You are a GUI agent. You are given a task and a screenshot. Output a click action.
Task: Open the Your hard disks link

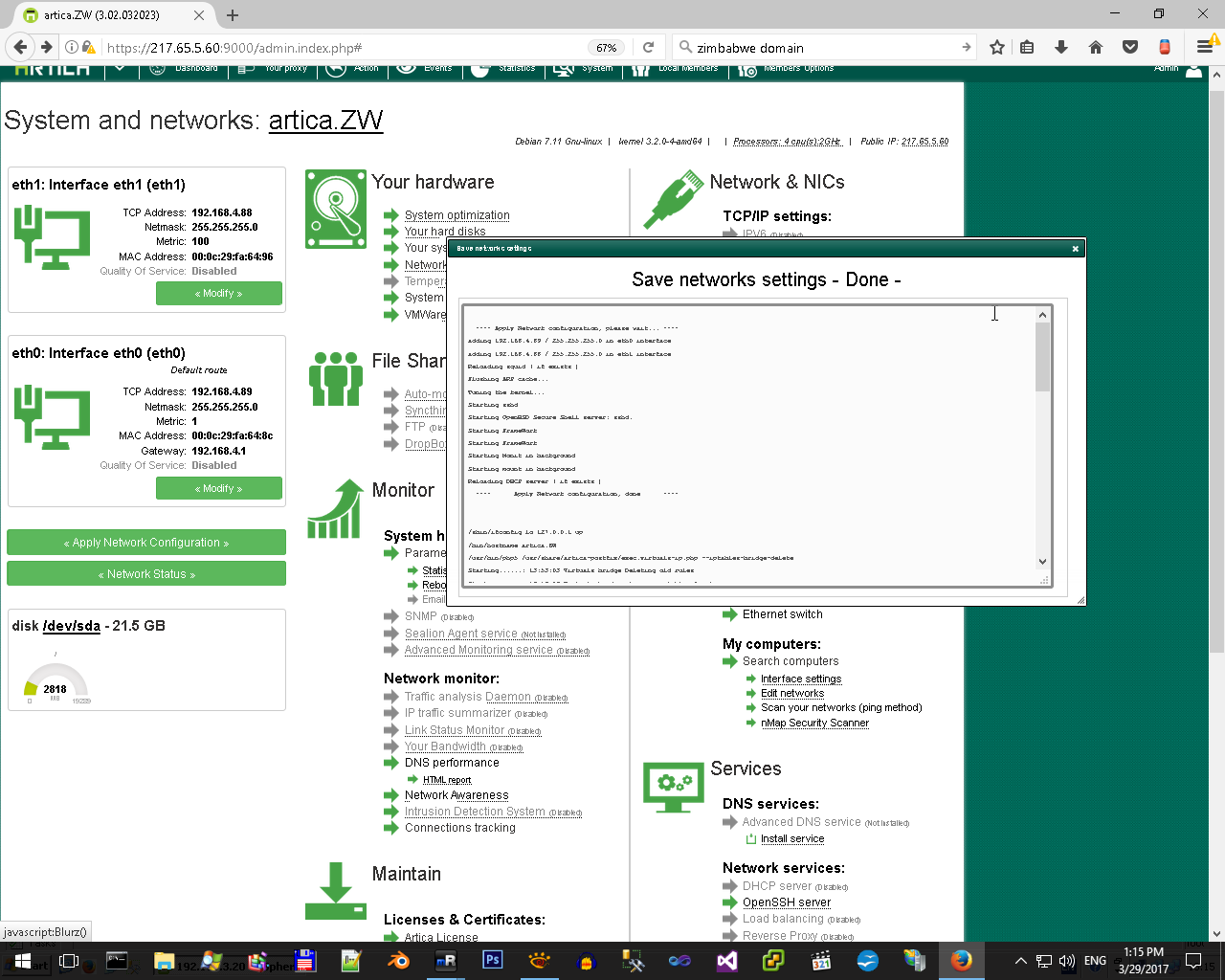coord(445,232)
